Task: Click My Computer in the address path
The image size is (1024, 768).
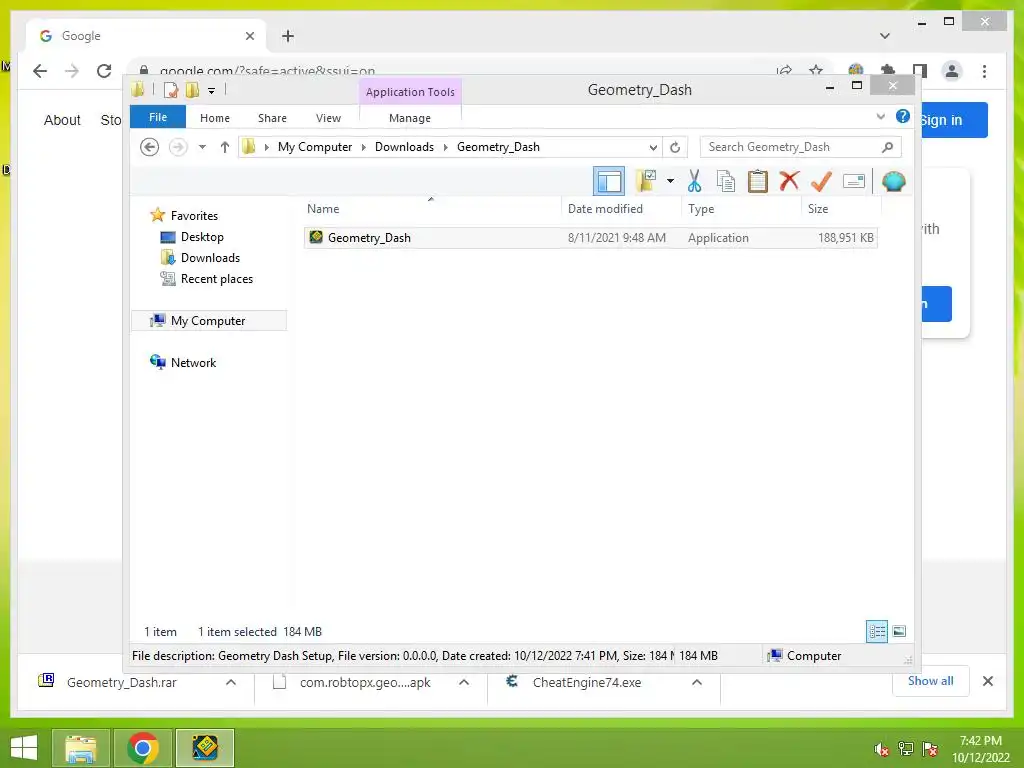Action: (x=315, y=147)
